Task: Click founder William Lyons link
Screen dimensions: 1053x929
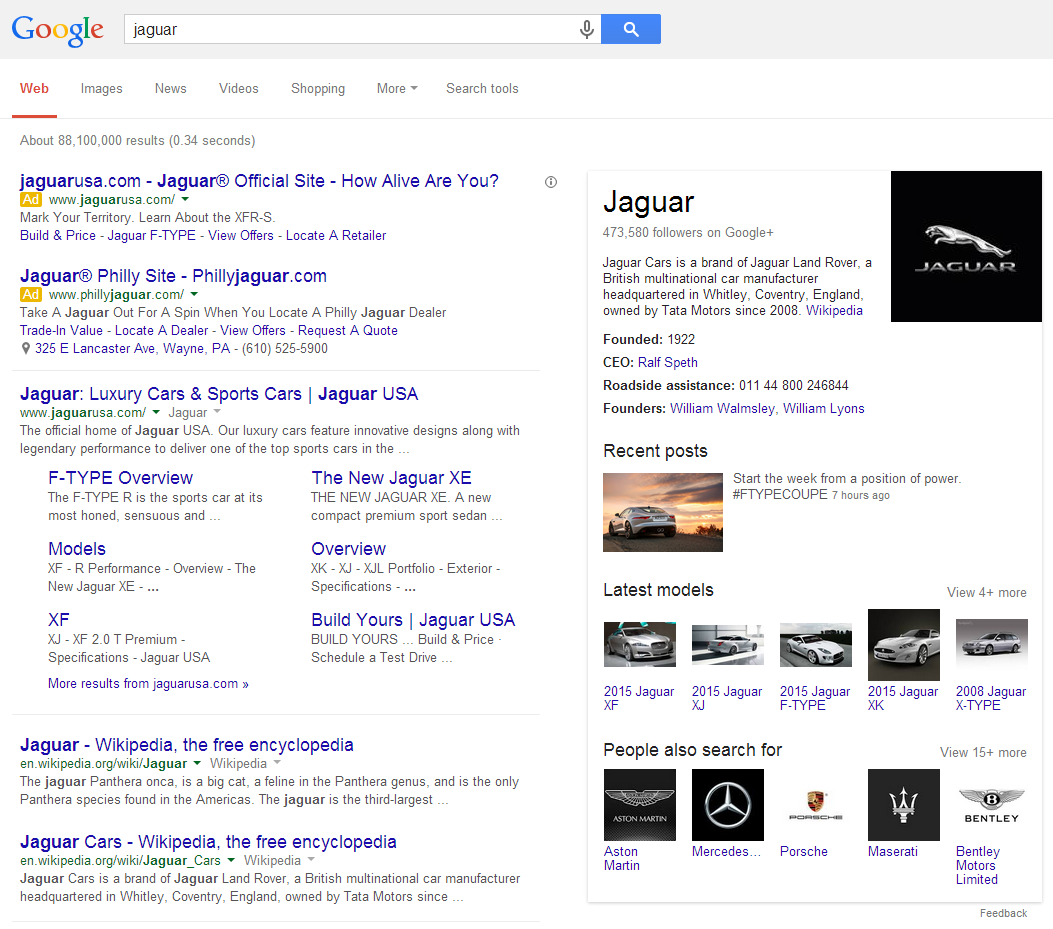Action: pyautogui.click(x=823, y=408)
